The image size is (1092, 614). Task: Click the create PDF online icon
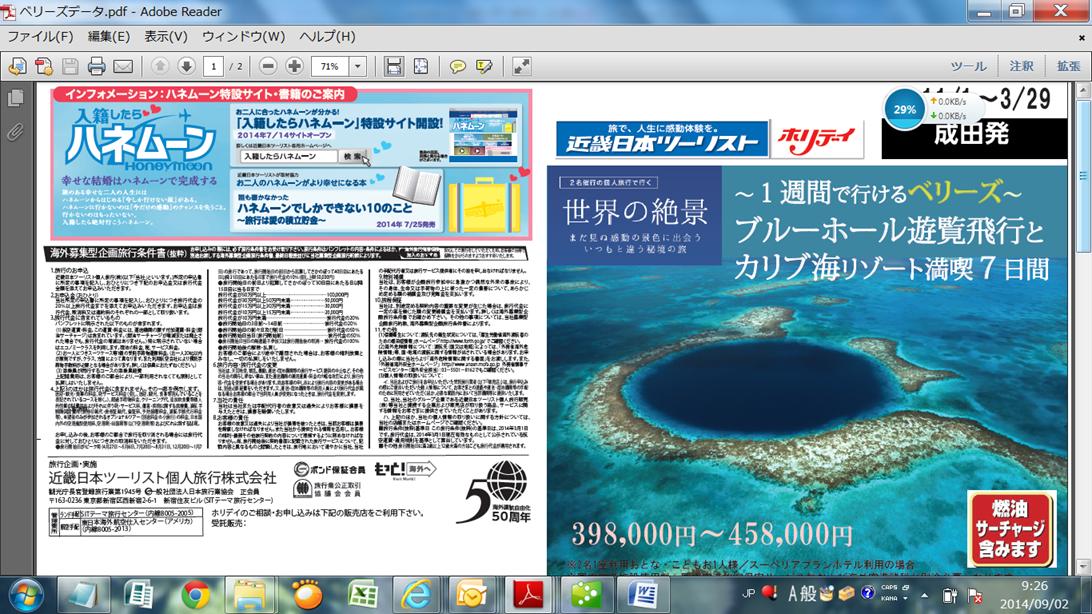44,66
